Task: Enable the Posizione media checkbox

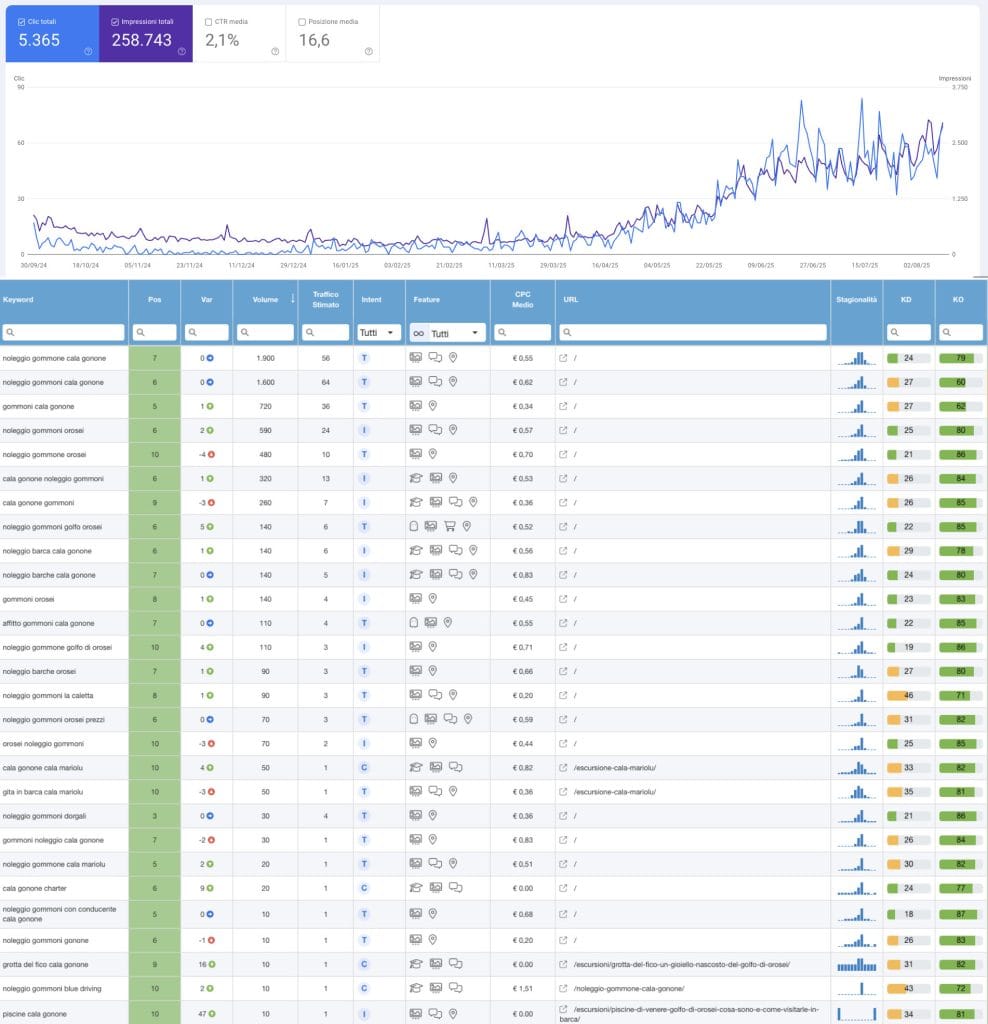Action: click(x=302, y=22)
